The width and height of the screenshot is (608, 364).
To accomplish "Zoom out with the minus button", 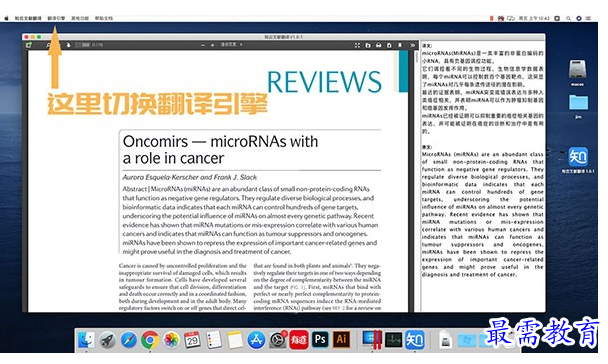I will click(203, 45).
